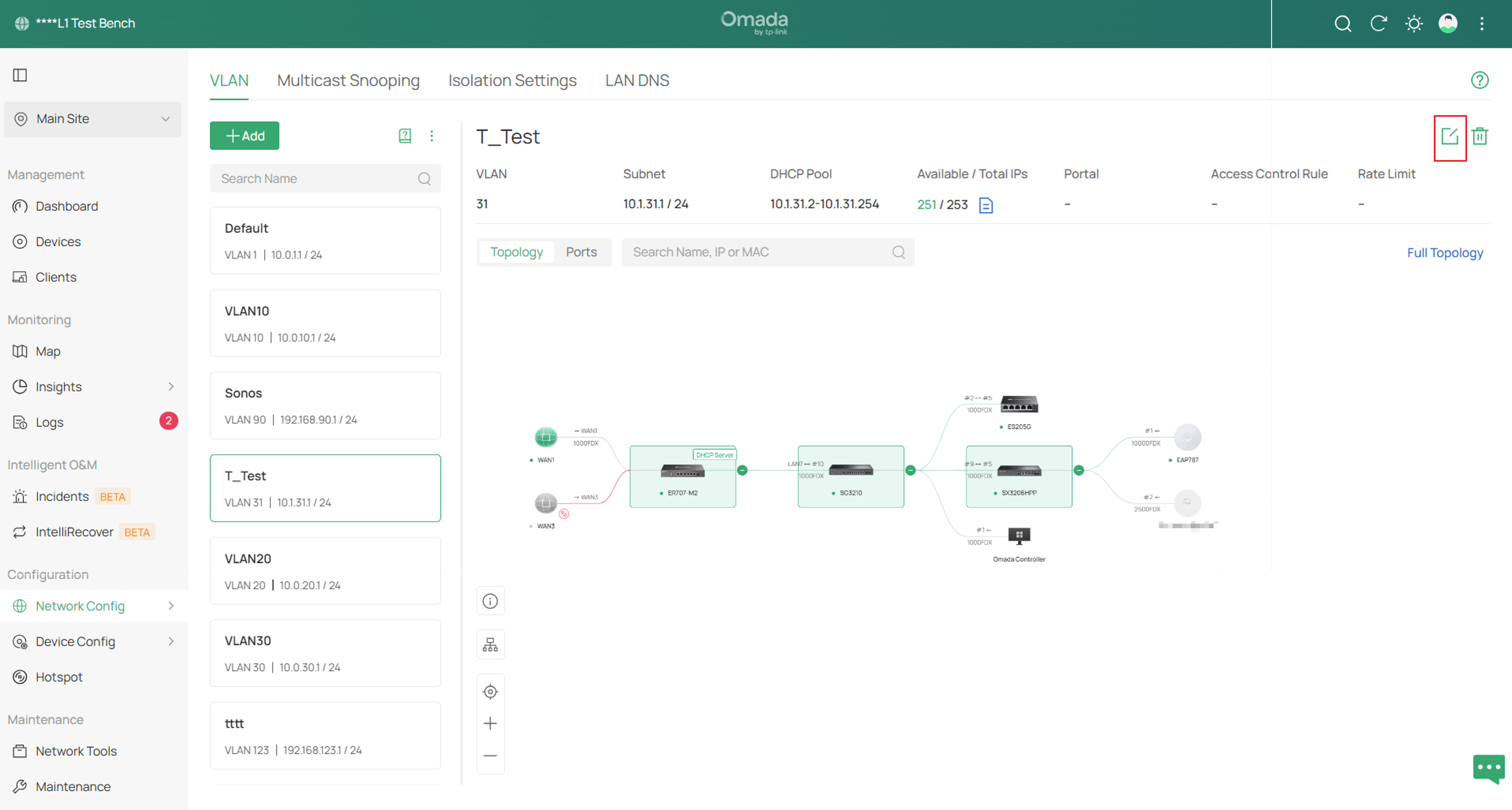1512x810 pixels.
Task: Open the Main Site dropdown
Action: 93,119
